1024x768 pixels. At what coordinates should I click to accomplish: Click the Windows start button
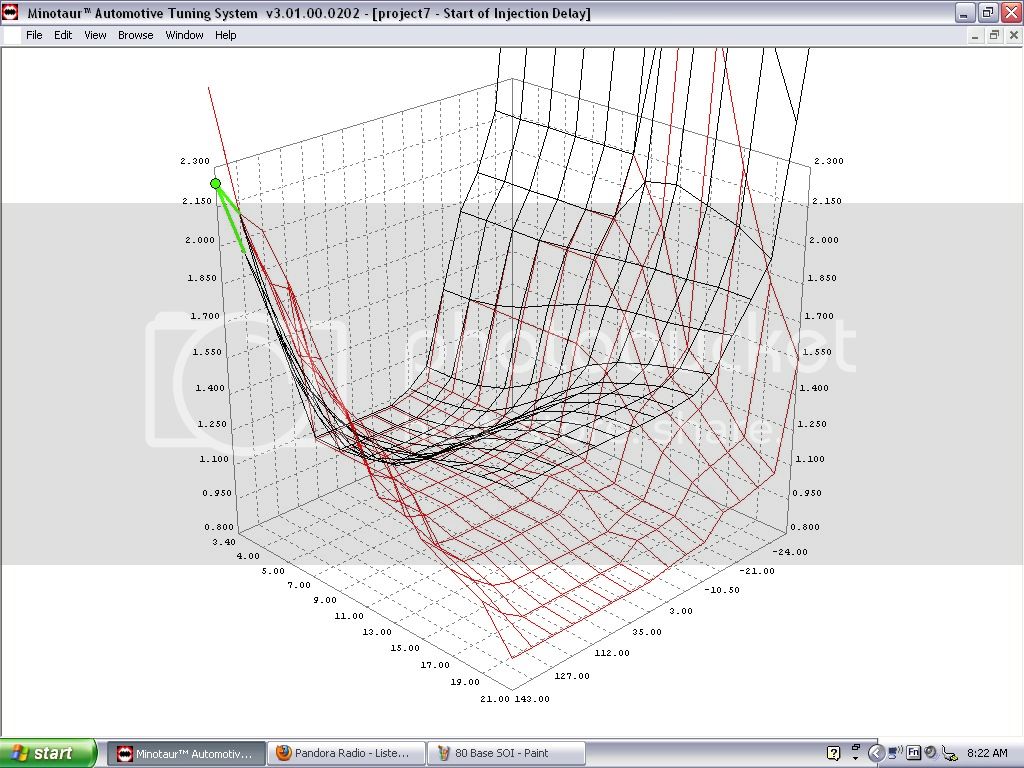[x=48, y=753]
